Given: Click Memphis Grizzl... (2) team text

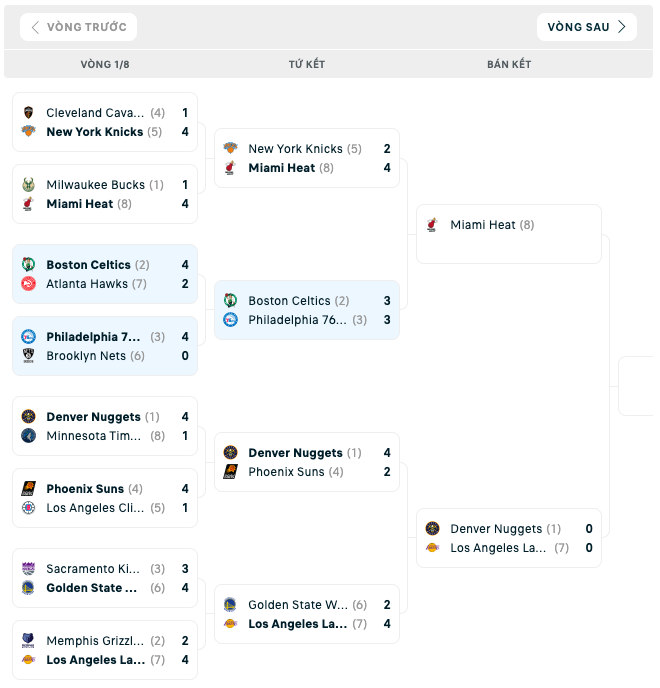Looking at the screenshot, I should pos(106,641).
